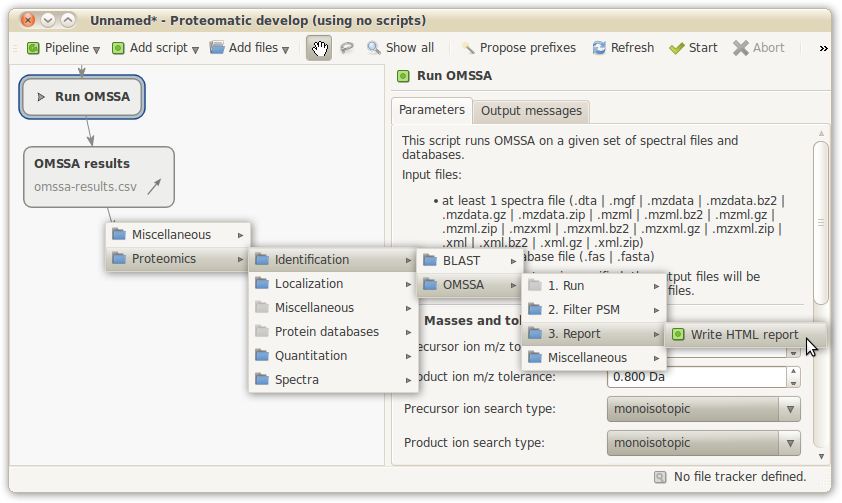842x503 pixels.
Task: Select the hand pan tool
Action: pyautogui.click(x=319, y=48)
